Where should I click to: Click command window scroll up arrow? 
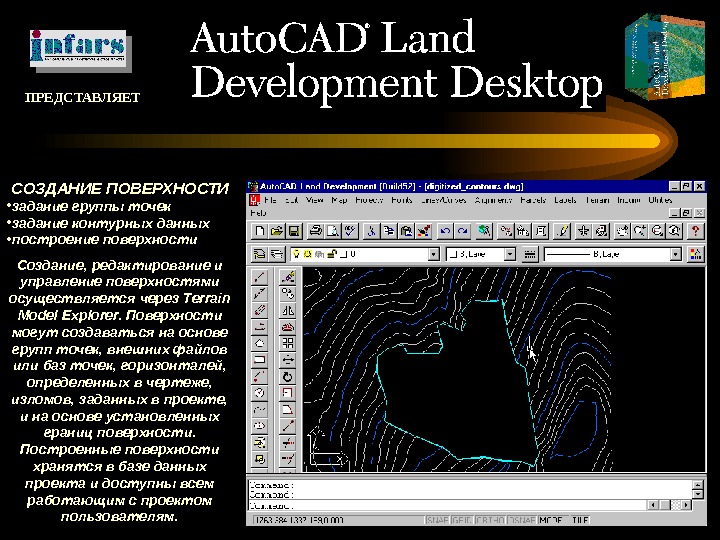click(x=698, y=484)
